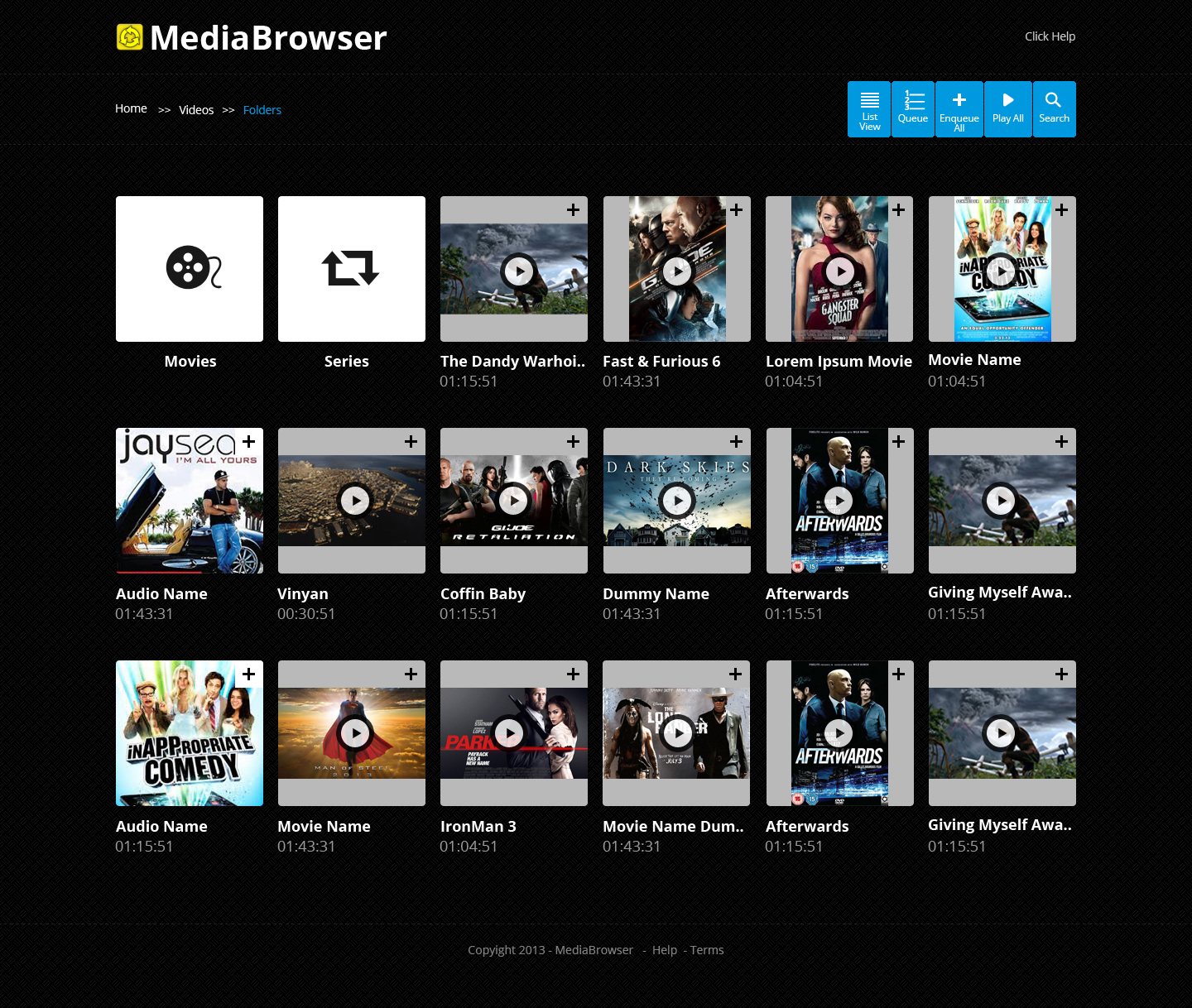Play The Dandy Warhoi.. video
The height and width of the screenshot is (1008, 1192).
[x=519, y=271]
